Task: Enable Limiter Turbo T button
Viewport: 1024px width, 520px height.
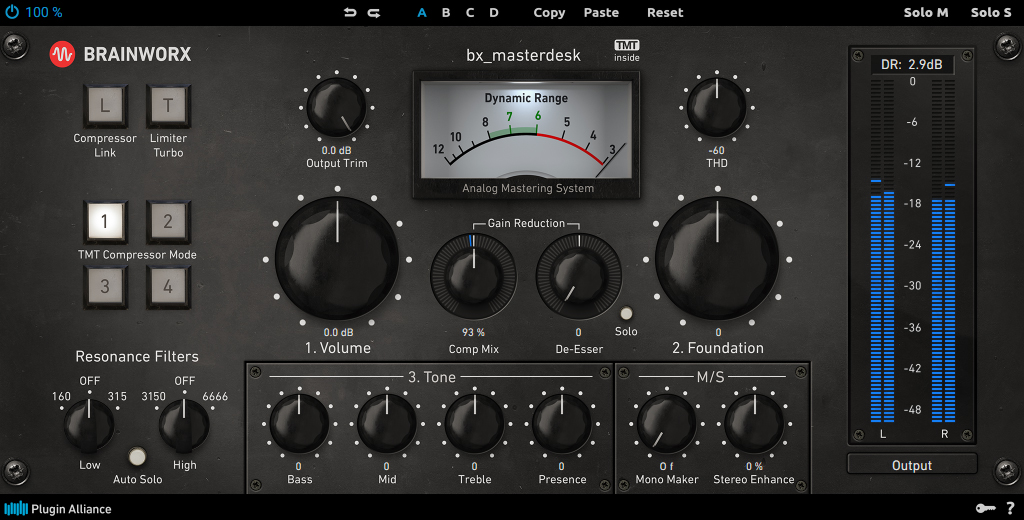Action: tap(168, 105)
